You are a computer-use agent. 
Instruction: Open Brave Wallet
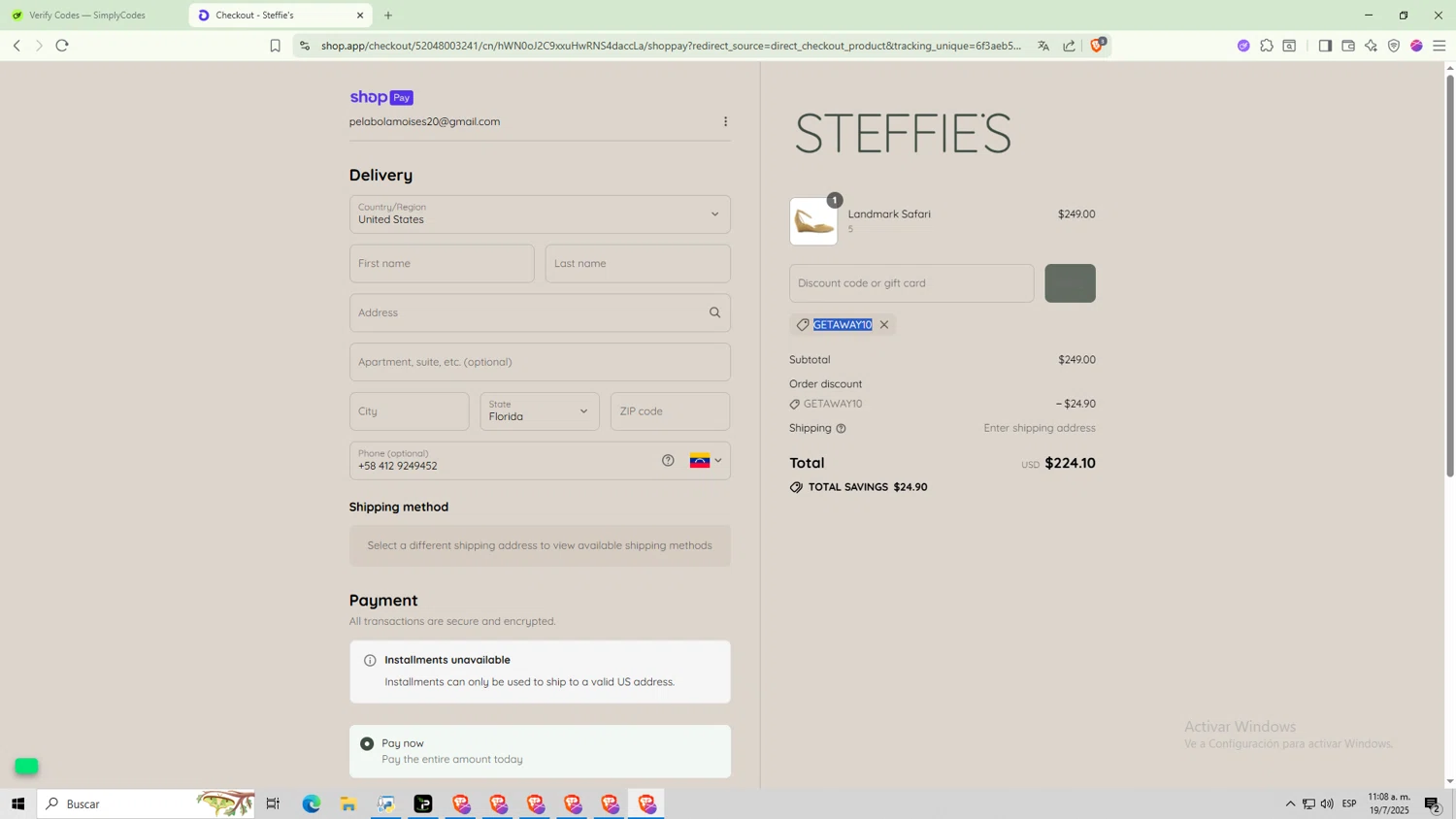[1348, 46]
